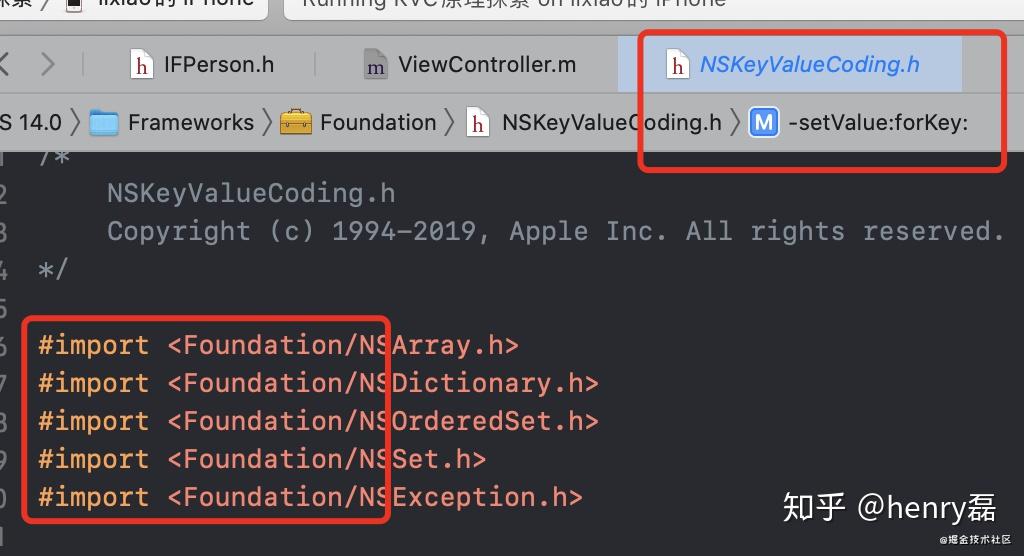
Task: Open the Foundation jump bar menu
Action: click(x=377, y=122)
